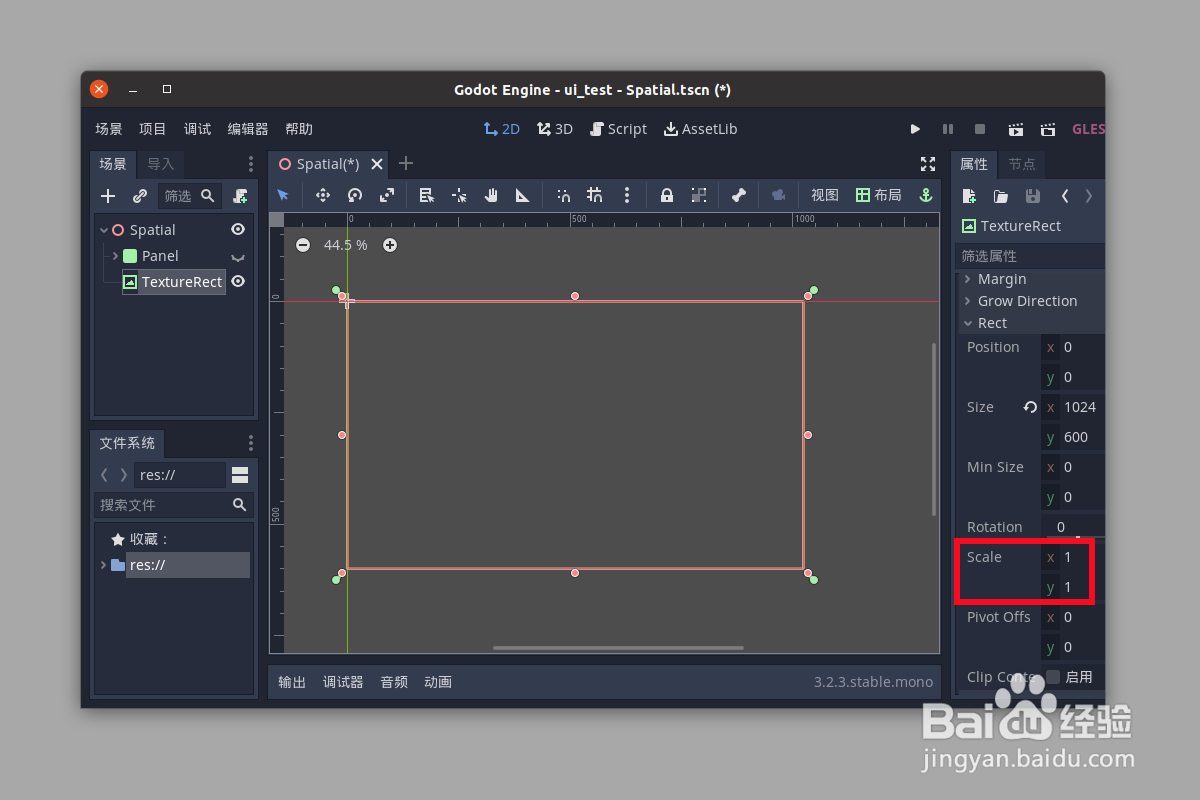
Task: Activate the Rotate mode tool
Action: [x=354, y=195]
